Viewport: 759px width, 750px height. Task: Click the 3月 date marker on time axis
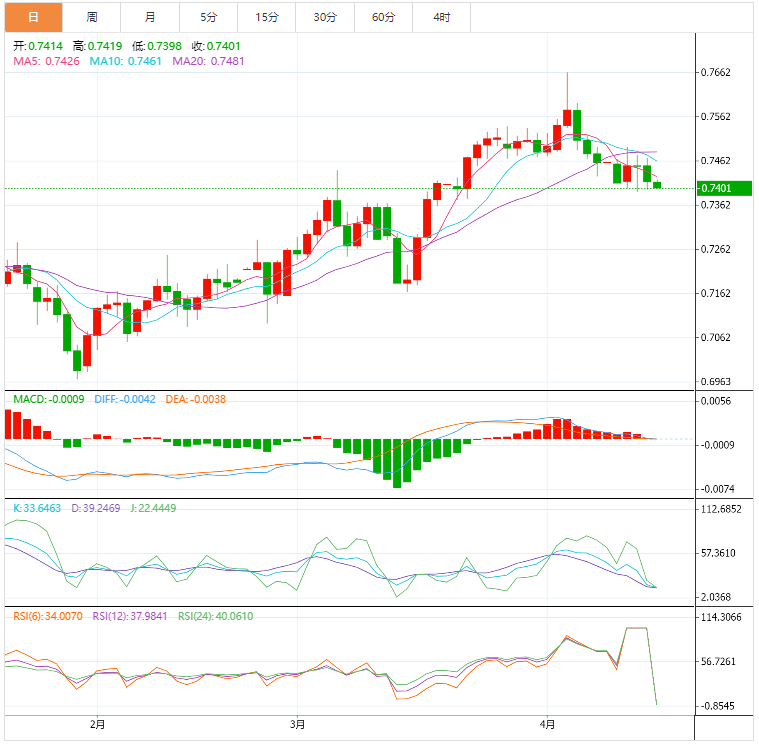pos(297,723)
